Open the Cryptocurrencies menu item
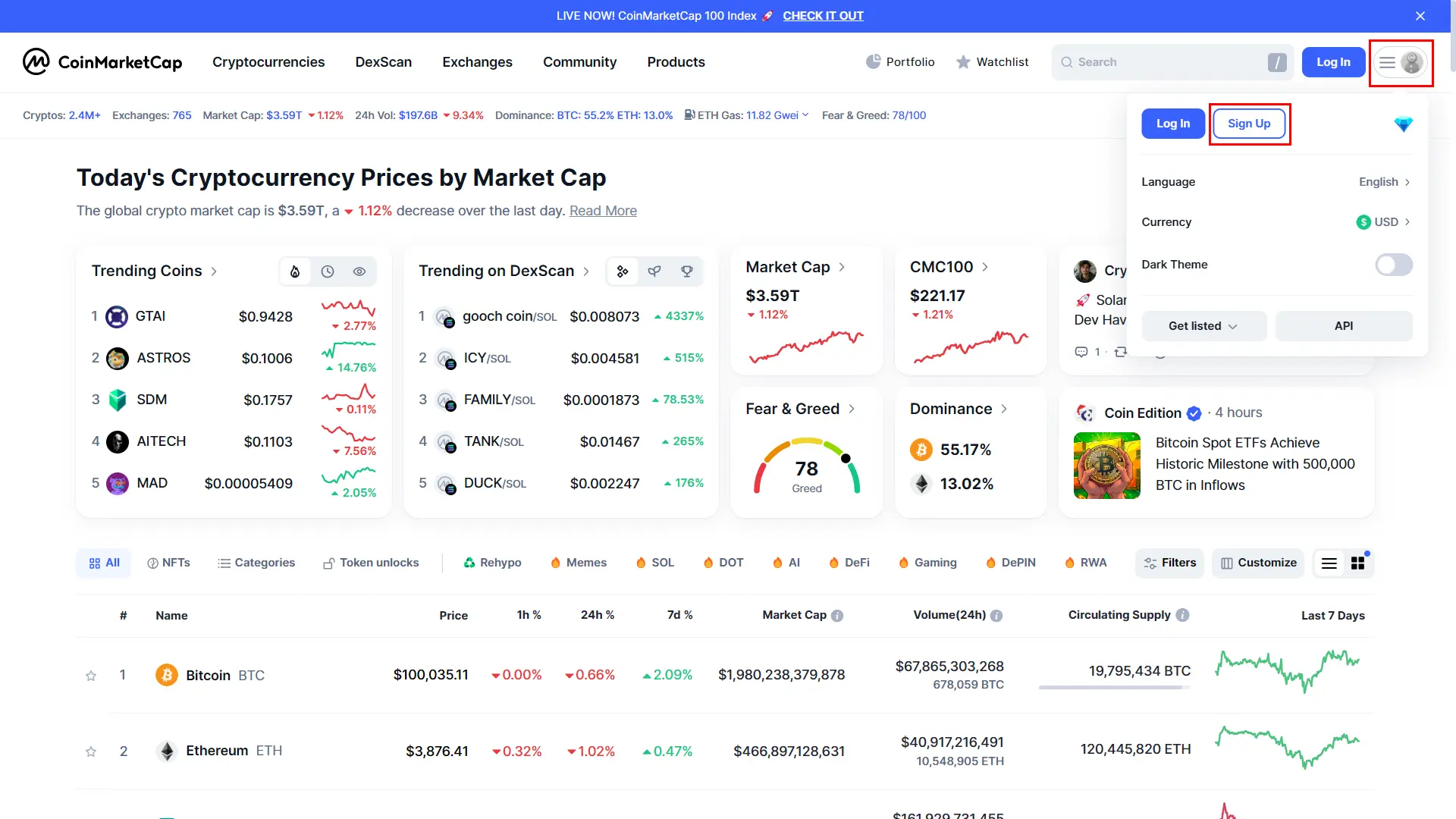This screenshot has height=819, width=1456. tap(268, 61)
